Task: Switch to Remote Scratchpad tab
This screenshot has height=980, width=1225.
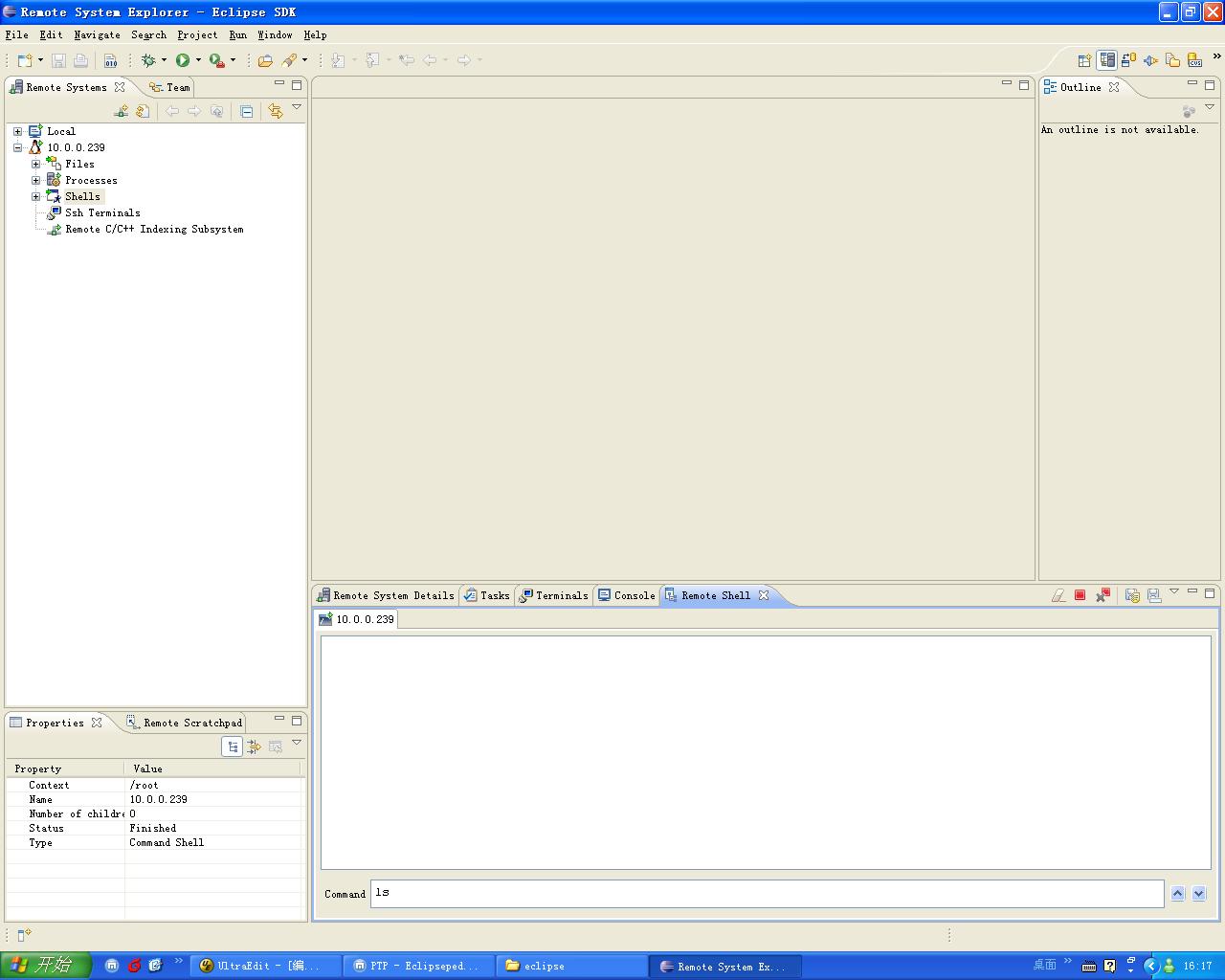Action: click(185, 723)
